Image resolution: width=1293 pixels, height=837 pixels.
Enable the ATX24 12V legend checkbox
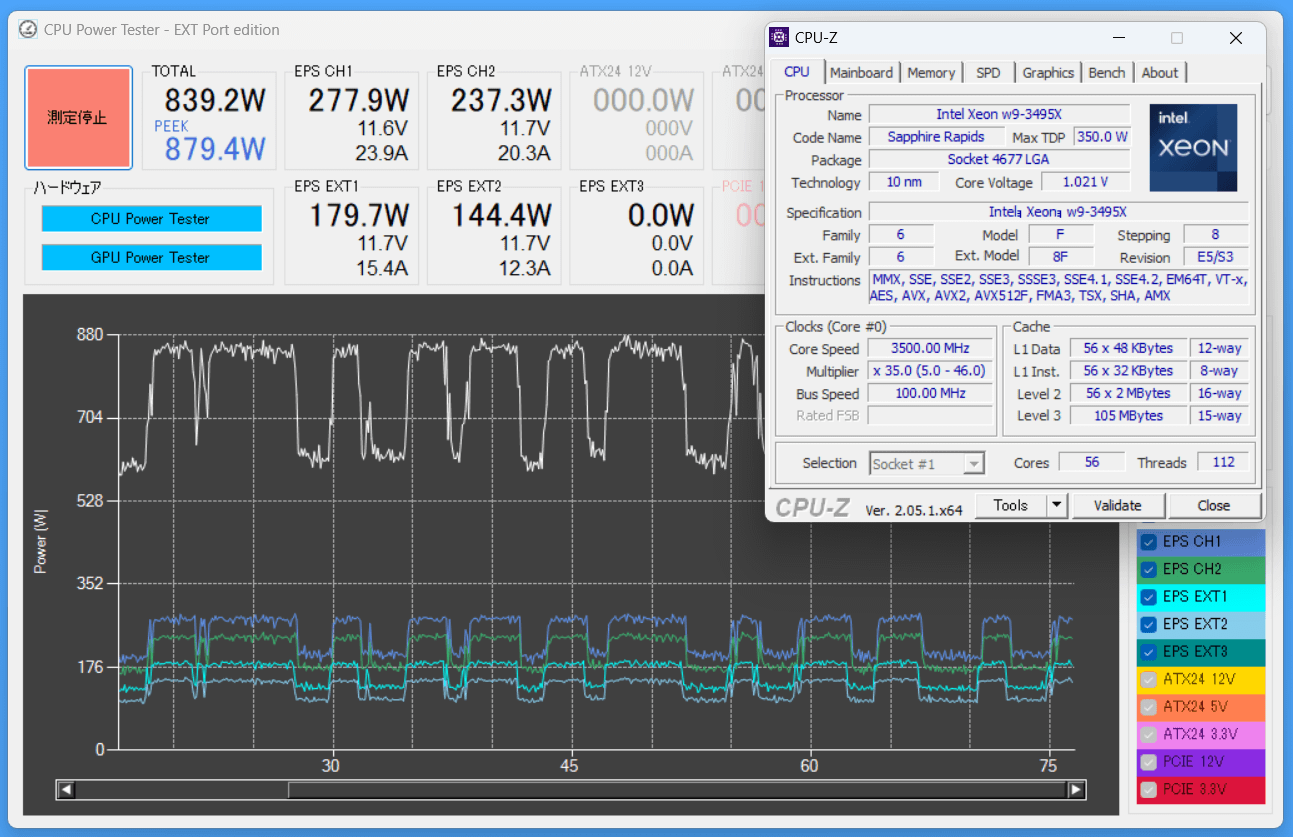1149,680
